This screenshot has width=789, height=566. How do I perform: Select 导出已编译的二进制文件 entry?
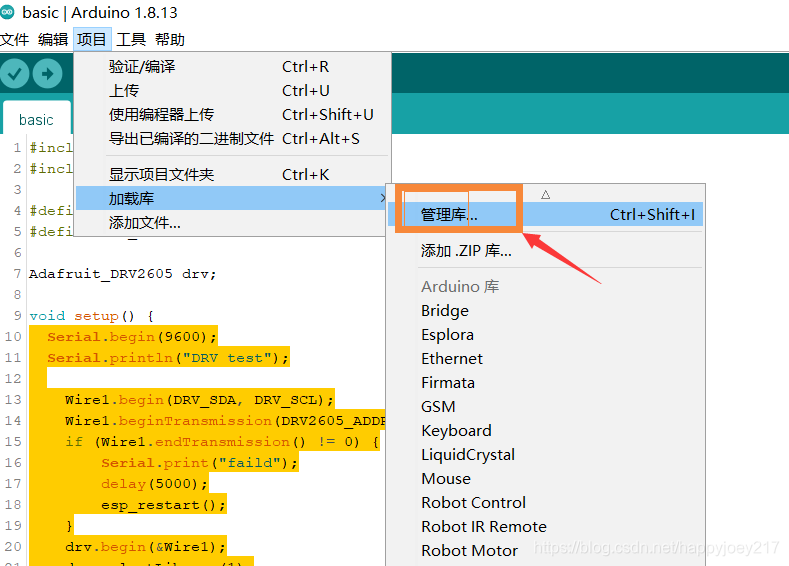coord(232,138)
